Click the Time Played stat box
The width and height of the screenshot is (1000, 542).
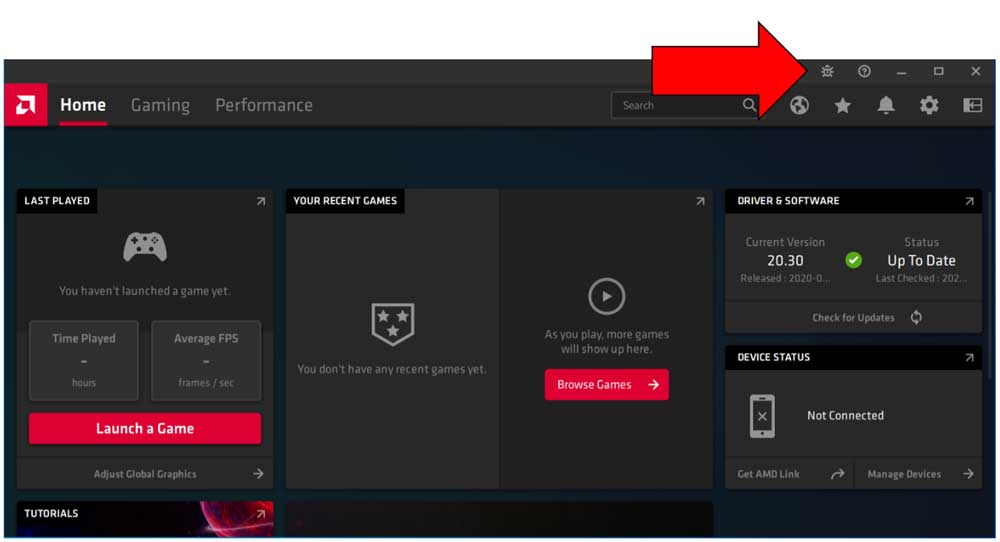84,361
